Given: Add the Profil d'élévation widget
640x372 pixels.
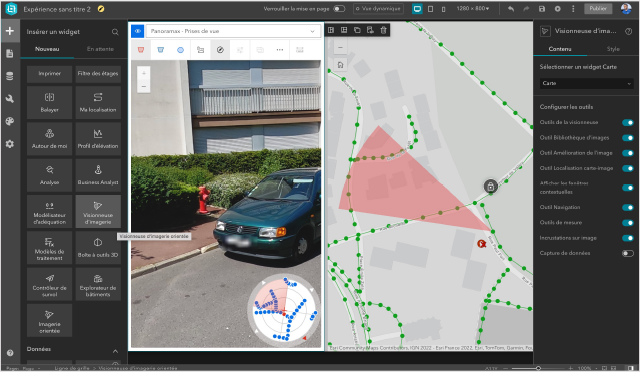Looking at the screenshot, I should [98, 139].
